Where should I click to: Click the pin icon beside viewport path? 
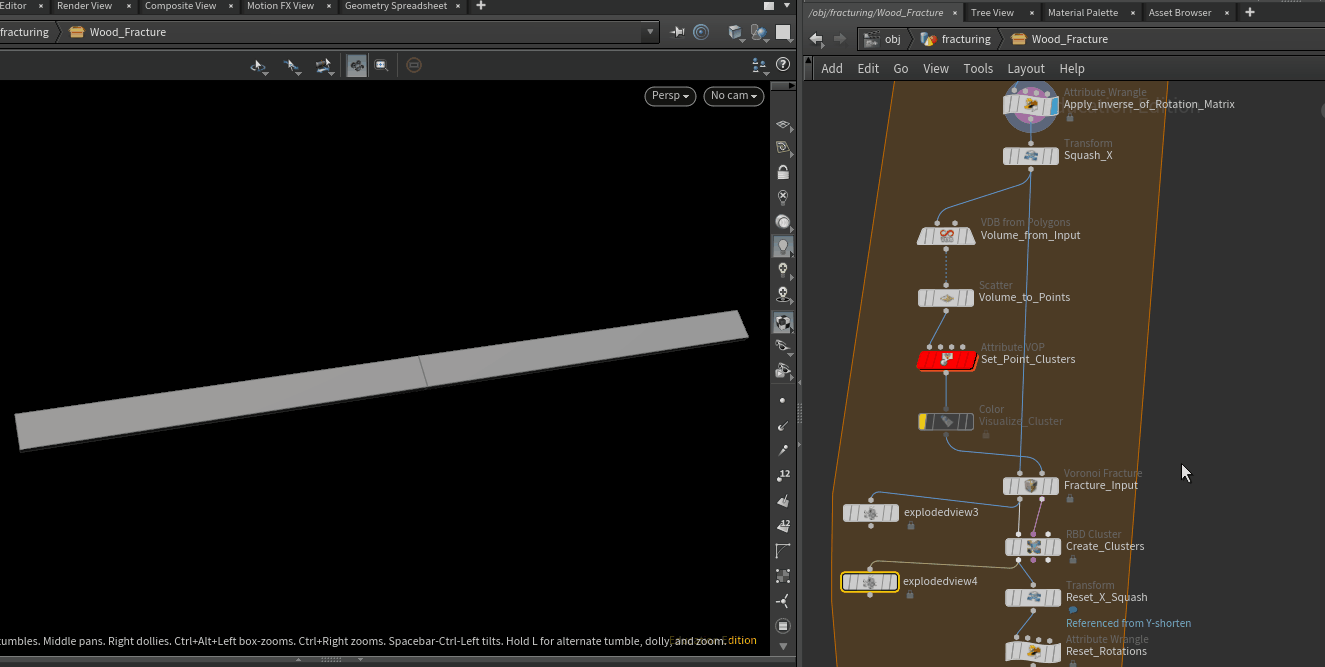coord(678,32)
